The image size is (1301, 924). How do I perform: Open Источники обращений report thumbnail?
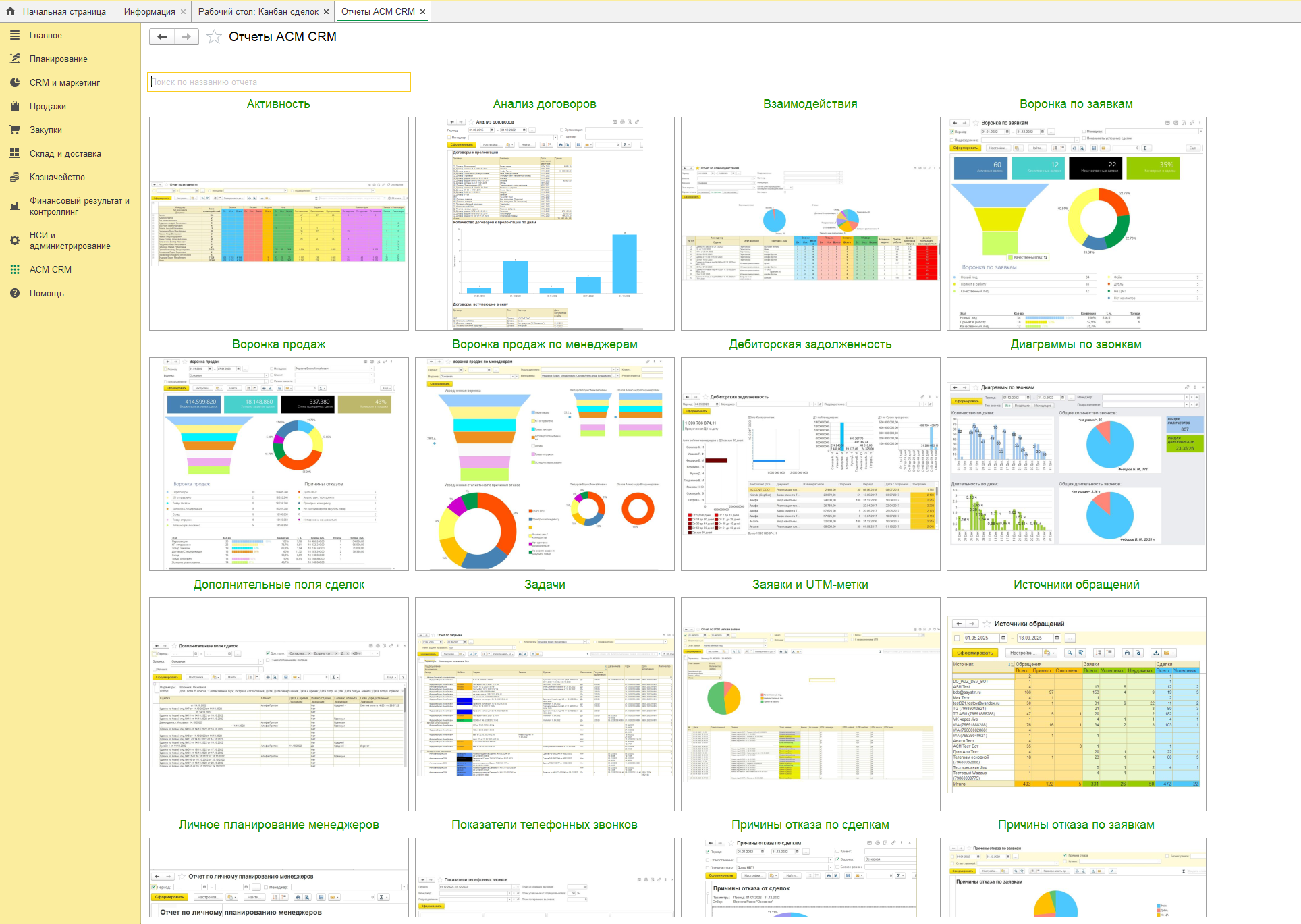(1076, 704)
